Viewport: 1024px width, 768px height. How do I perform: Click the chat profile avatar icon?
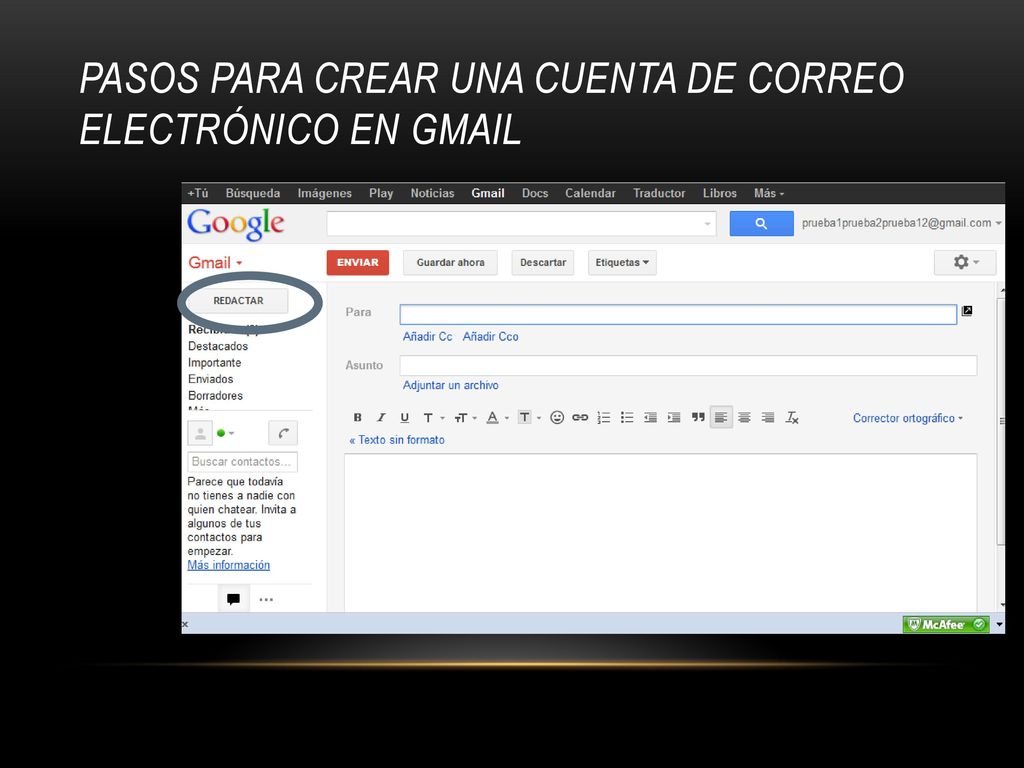click(x=200, y=433)
